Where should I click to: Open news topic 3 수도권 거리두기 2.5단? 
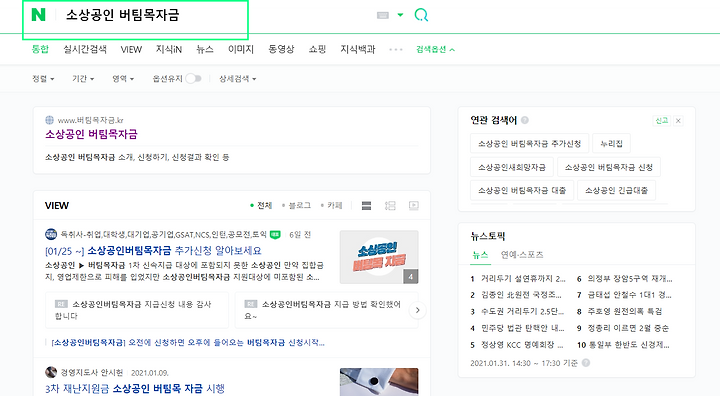click(518, 311)
